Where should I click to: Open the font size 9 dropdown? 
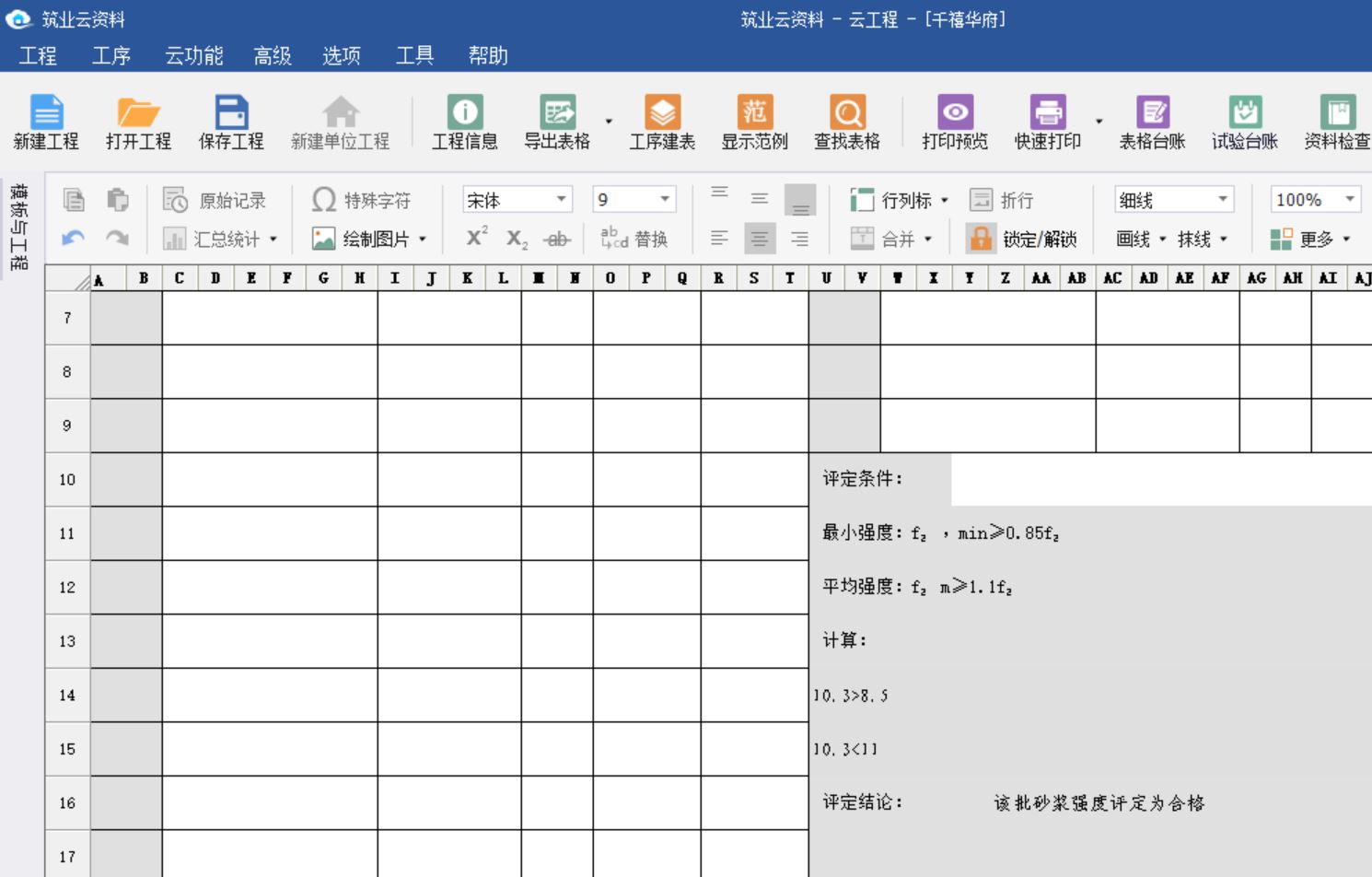(x=664, y=199)
